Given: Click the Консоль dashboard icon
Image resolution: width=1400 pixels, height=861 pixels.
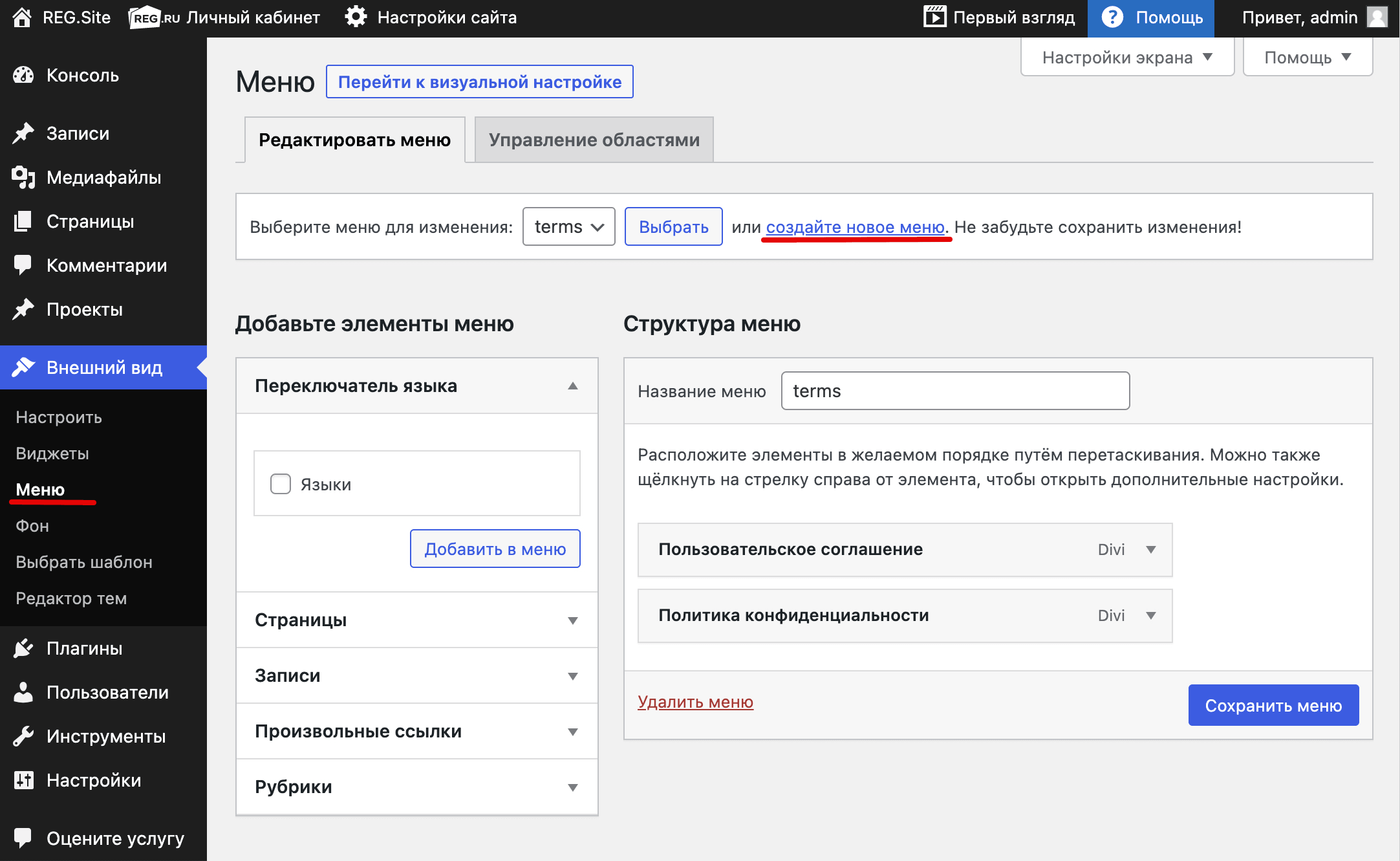Looking at the screenshot, I should click(23, 75).
